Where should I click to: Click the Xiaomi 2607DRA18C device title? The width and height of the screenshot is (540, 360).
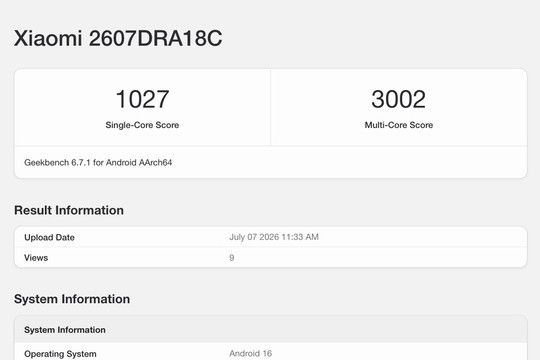click(x=118, y=38)
